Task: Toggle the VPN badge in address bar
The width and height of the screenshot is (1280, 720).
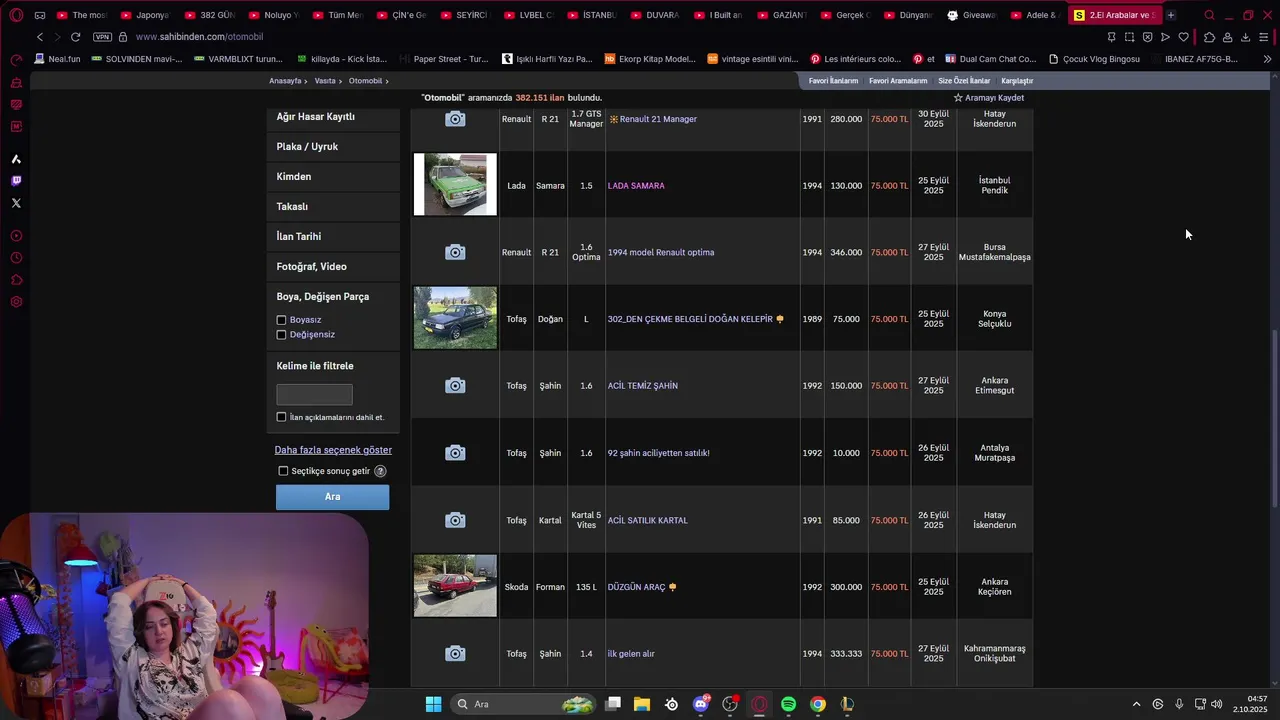Action: 102,37
